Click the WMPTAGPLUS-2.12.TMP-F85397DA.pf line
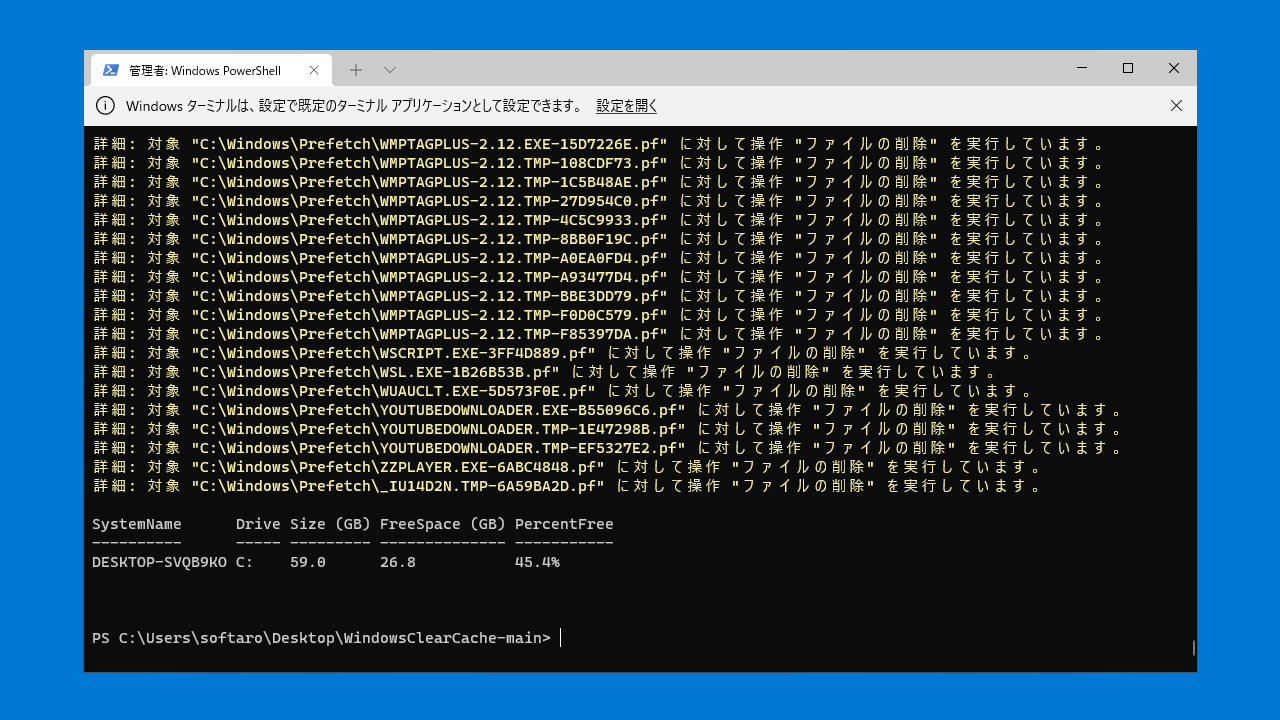This screenshot has height=720, width=1280. pyautogui.click(x=598, y=334)
